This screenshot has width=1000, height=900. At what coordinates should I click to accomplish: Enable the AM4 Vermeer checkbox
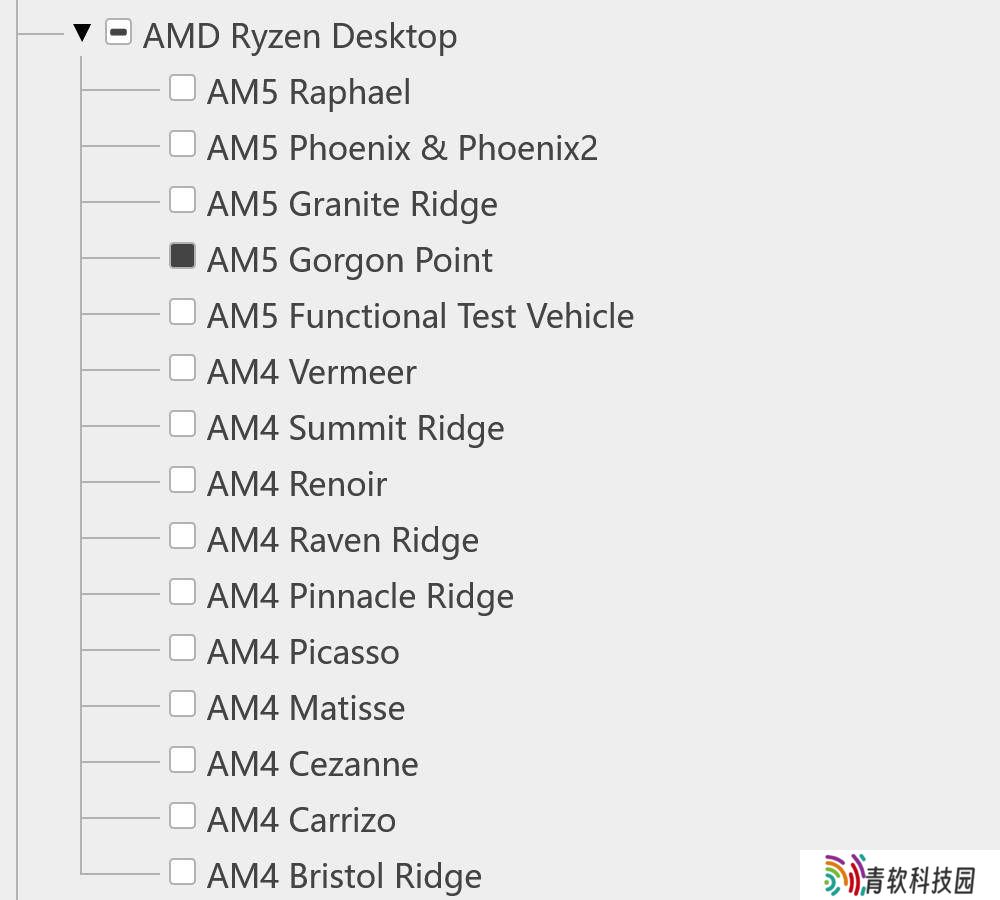(182, 368)
